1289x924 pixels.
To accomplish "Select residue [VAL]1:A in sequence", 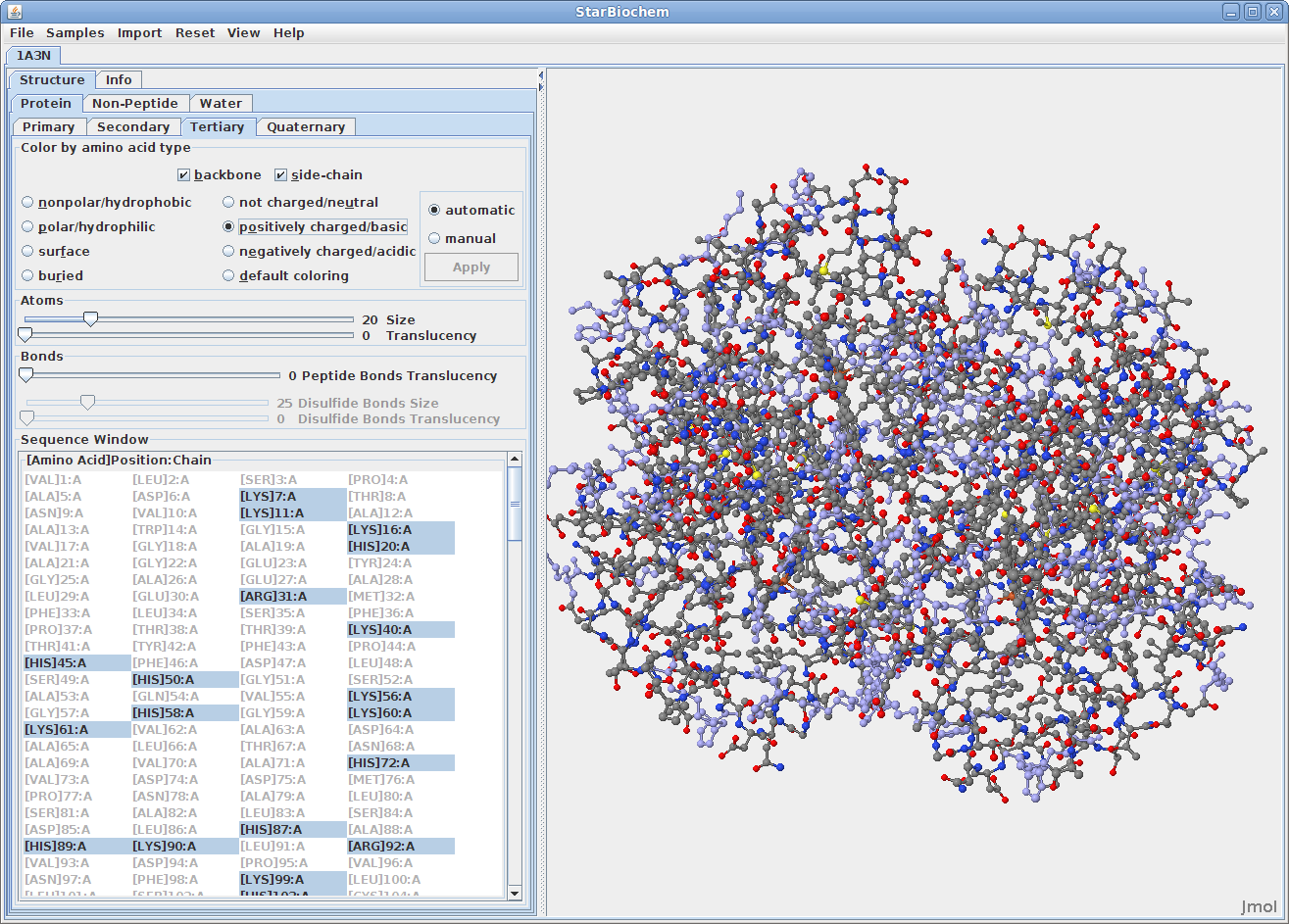I will tap(77, 480).
